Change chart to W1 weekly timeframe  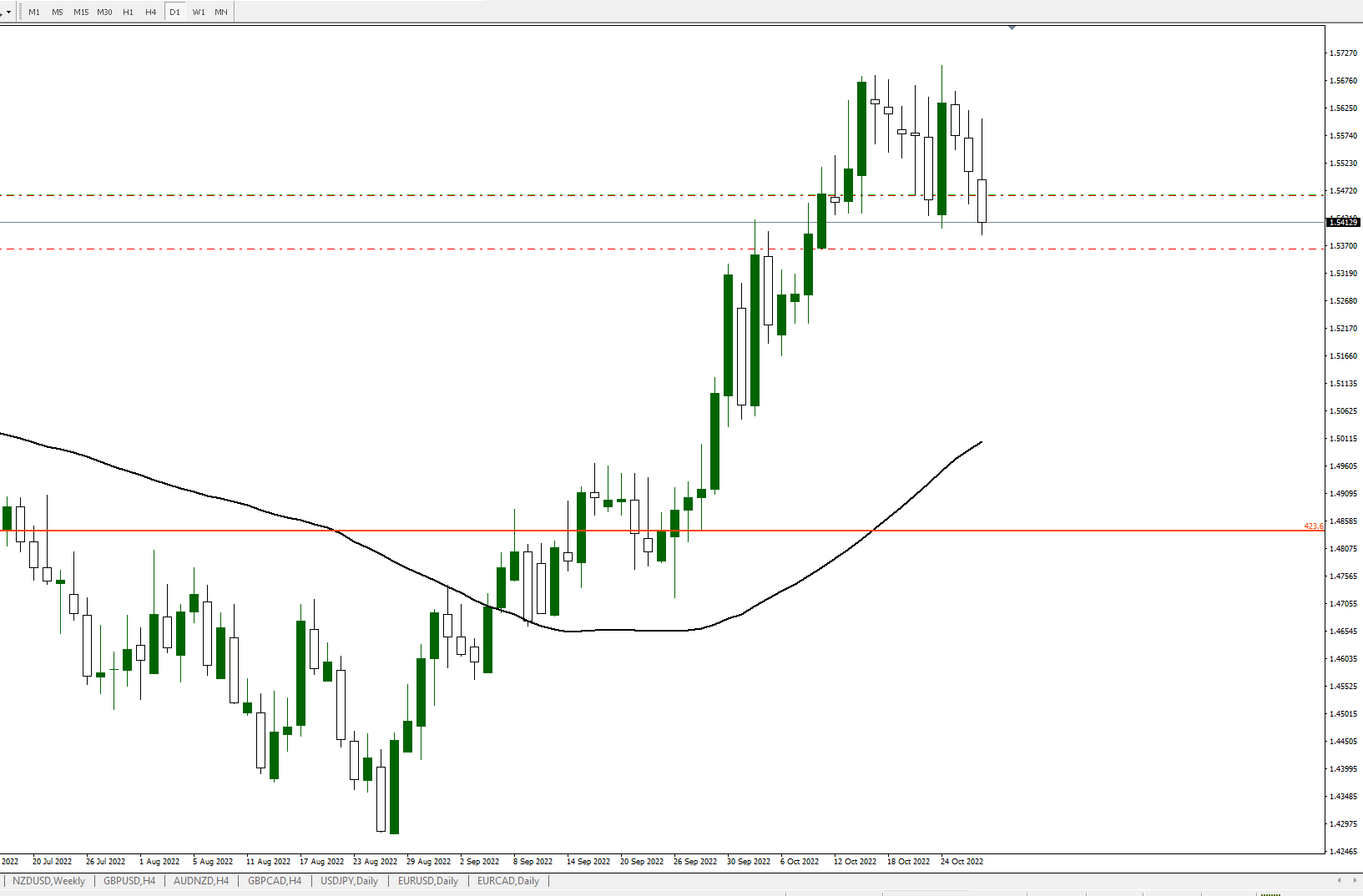(198, 12)
